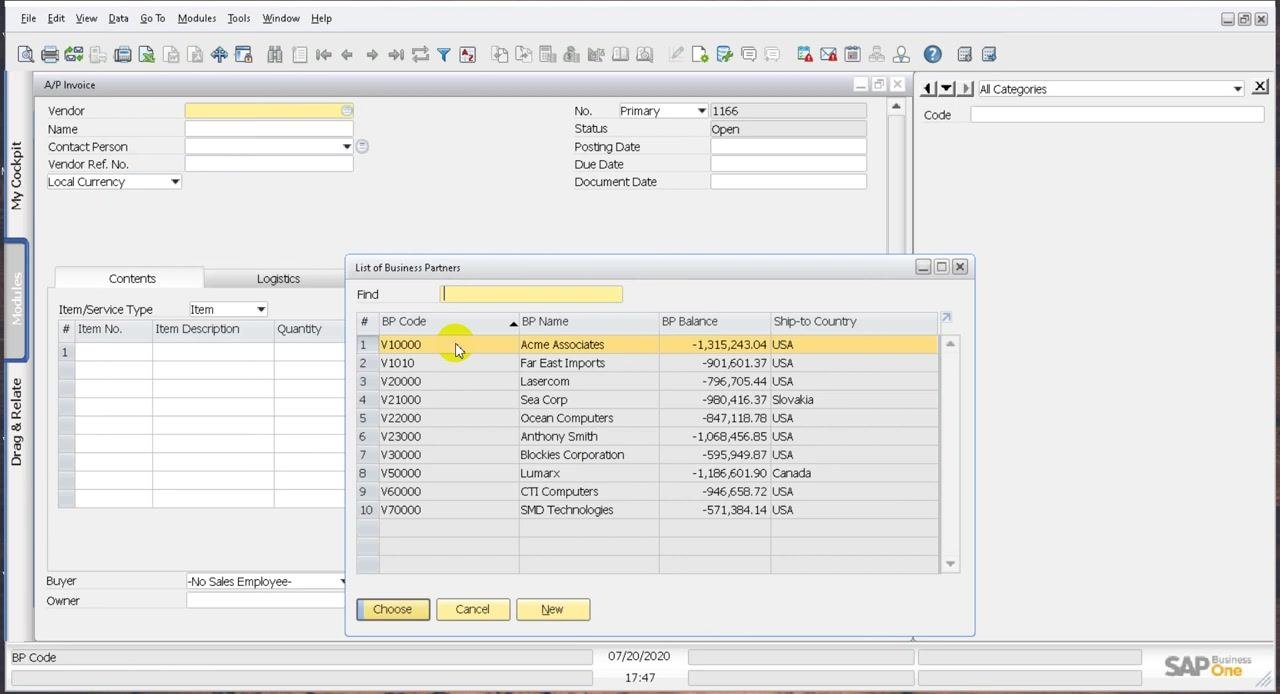Click the side panel down arrow
Screen dimensions: 1280x694
click(x=946, y=89)
